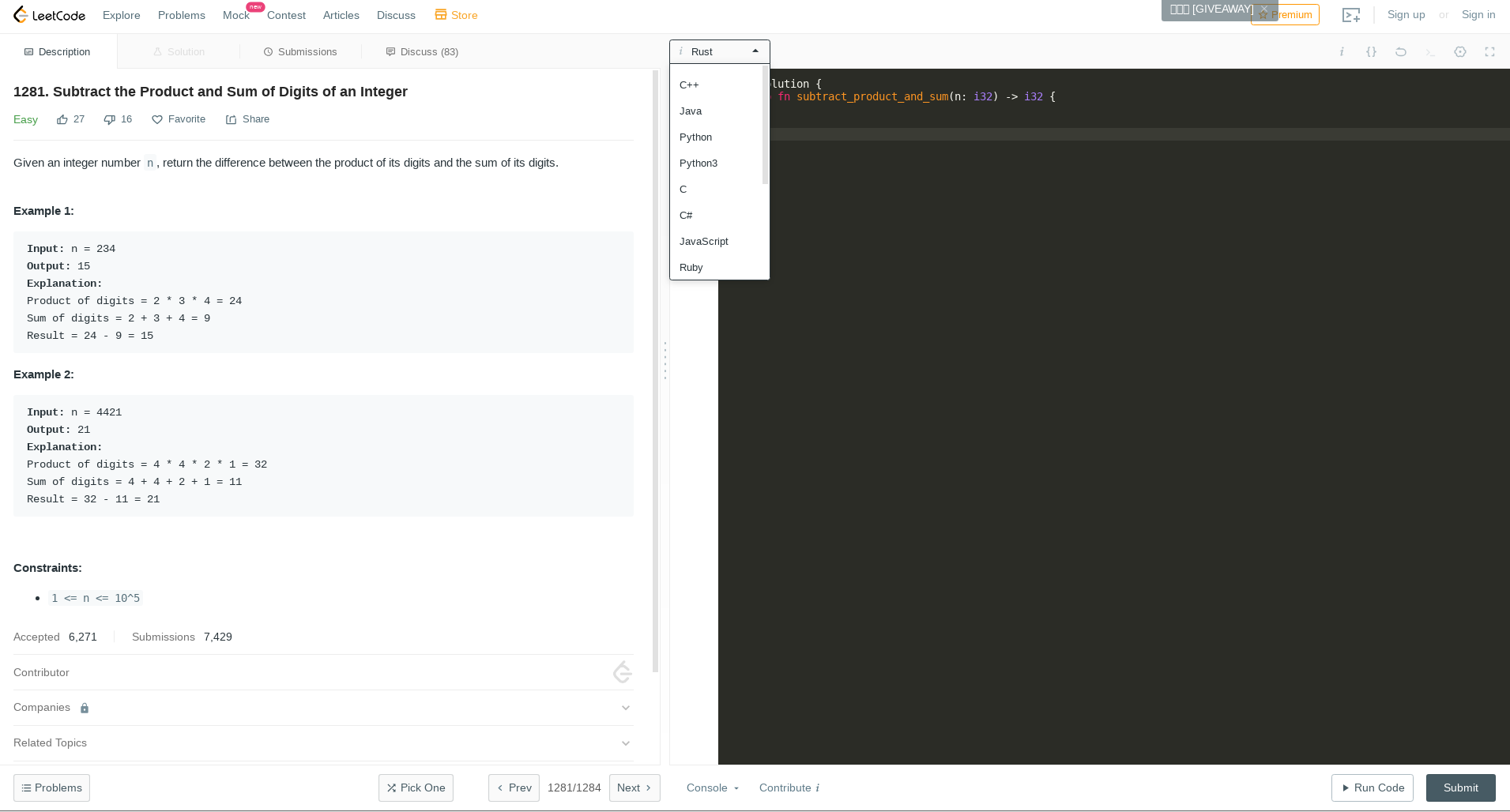Open Problems in top navigation
This screenshot has height=812, width=1510.
click(x=182, y=15)
